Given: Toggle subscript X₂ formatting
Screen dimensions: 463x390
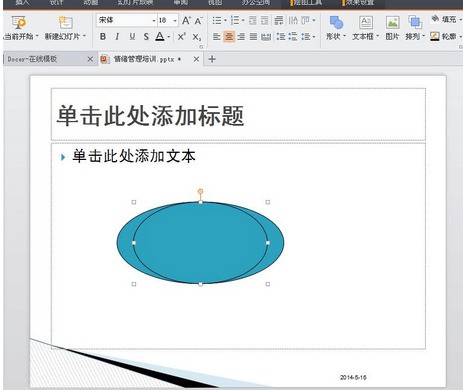Looking at the screenshot, I should (x=197, y=36).
